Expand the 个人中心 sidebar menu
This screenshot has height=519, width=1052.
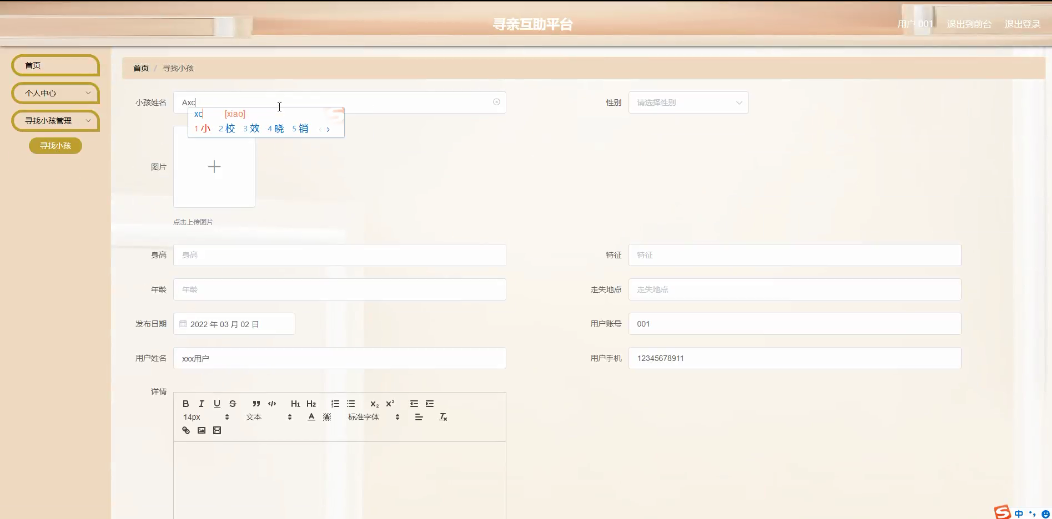pyautogui.click(x=56, y=93)
